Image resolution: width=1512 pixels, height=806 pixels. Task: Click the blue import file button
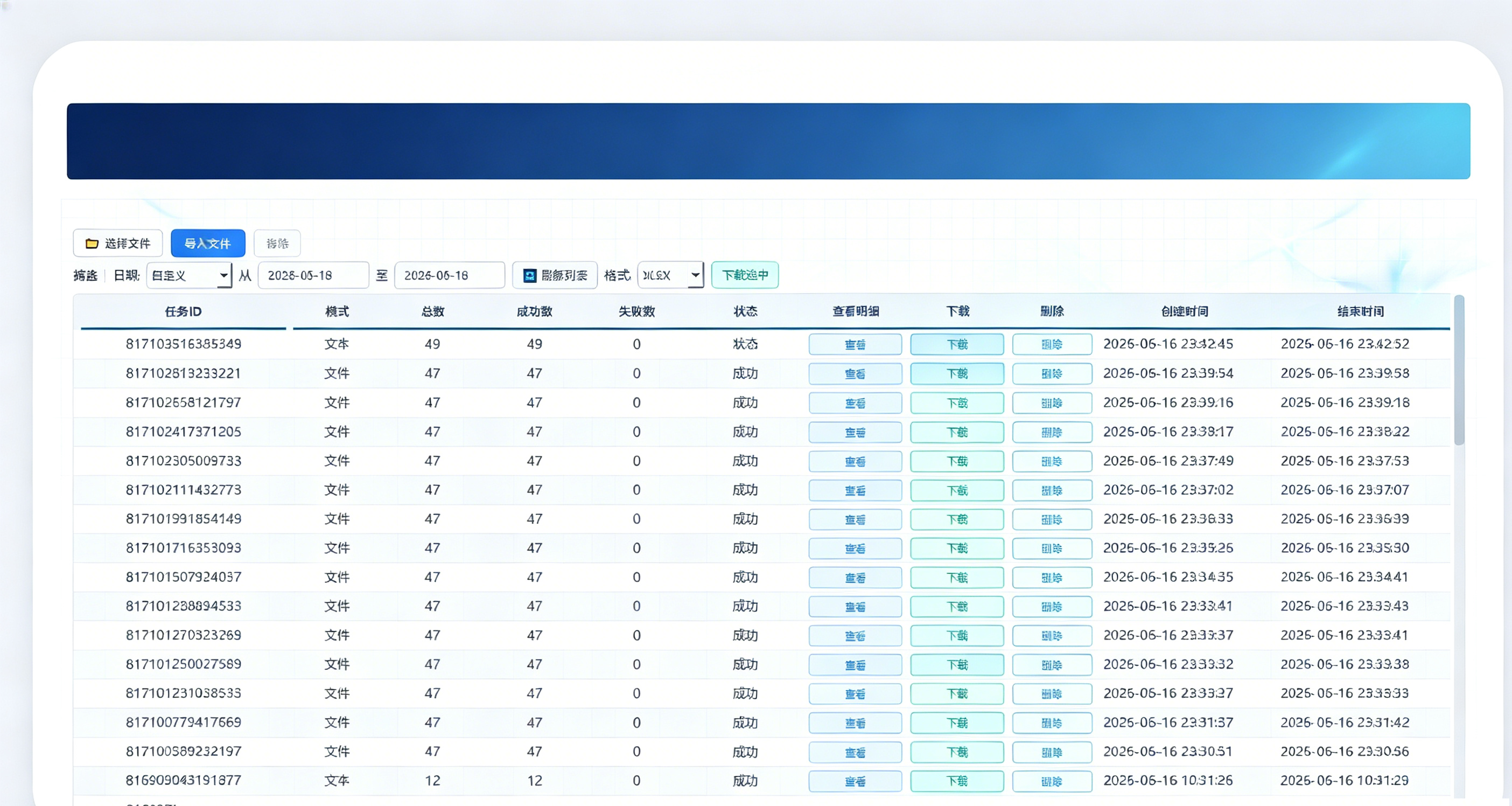tap(208, 243)
